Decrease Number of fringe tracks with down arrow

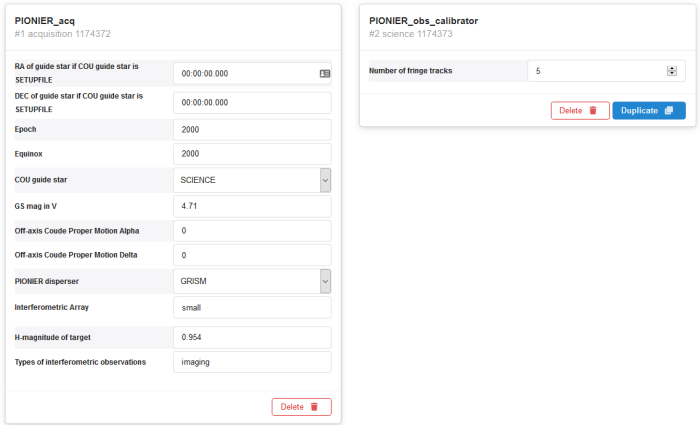click(671, 75)
